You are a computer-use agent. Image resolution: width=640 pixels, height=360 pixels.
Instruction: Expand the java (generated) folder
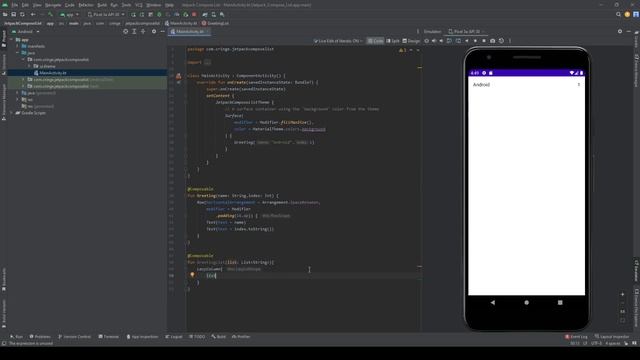coord(18,93)
